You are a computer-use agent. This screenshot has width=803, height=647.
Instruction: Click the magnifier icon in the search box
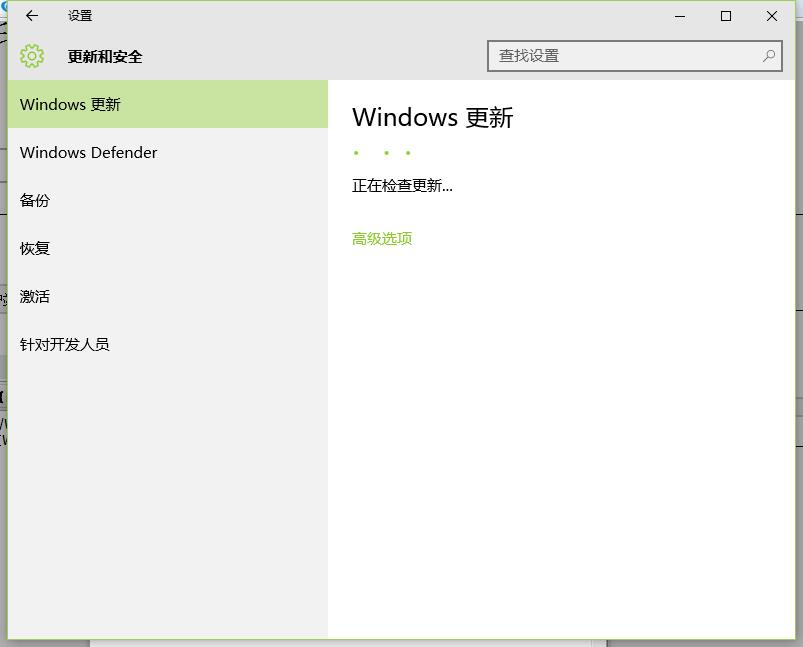[768, 56]
